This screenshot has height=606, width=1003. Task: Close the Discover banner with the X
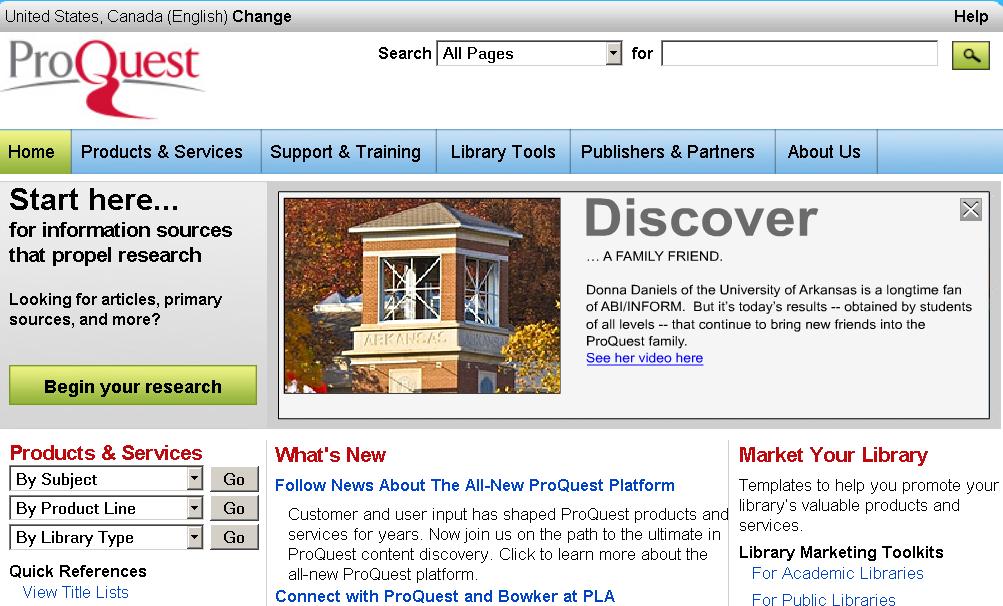970,209
